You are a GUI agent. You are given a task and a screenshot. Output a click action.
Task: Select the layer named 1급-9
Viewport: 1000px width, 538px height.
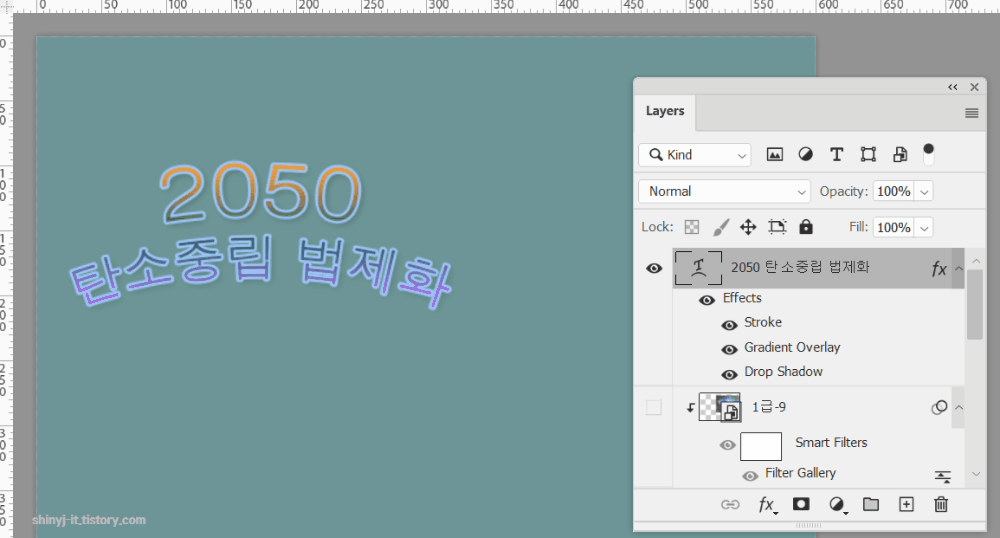pyautogui.click(x=768, y=407)
